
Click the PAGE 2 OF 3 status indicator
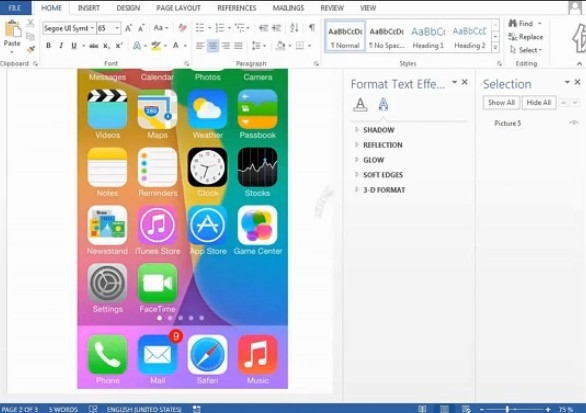point(20,409)
